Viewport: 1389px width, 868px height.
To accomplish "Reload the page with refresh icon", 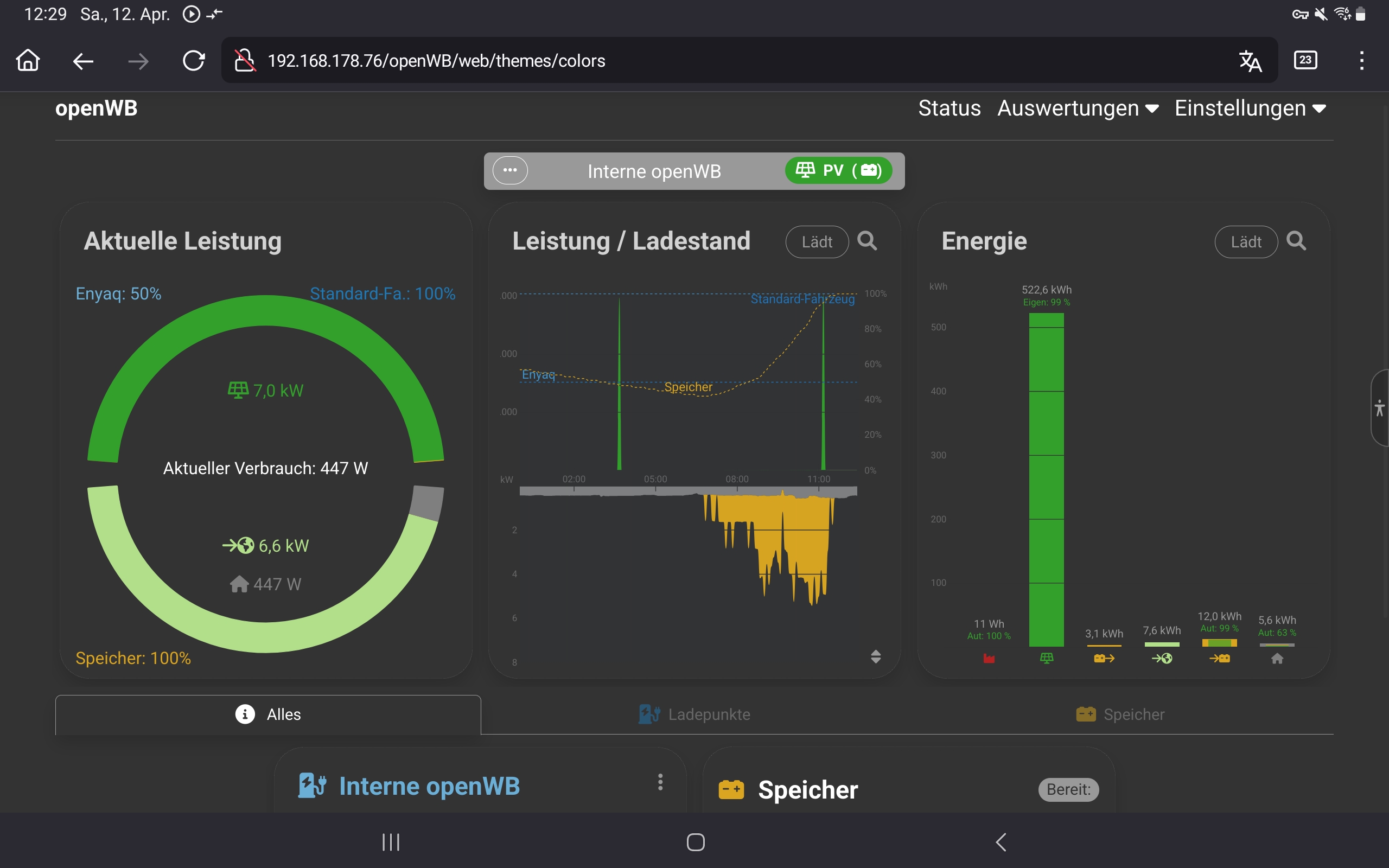I will [x=193, y=61].
